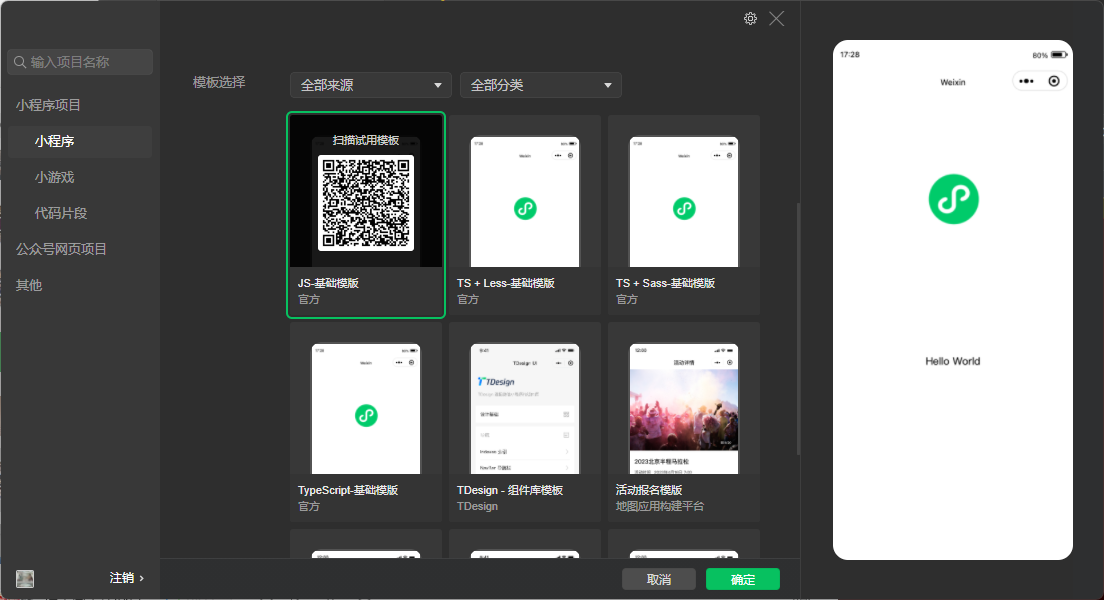The image size is (1104, 600).
Task: Choose the TS + Sass-基础模版 template
Action: pyautogui.click(x=684, y=215)
